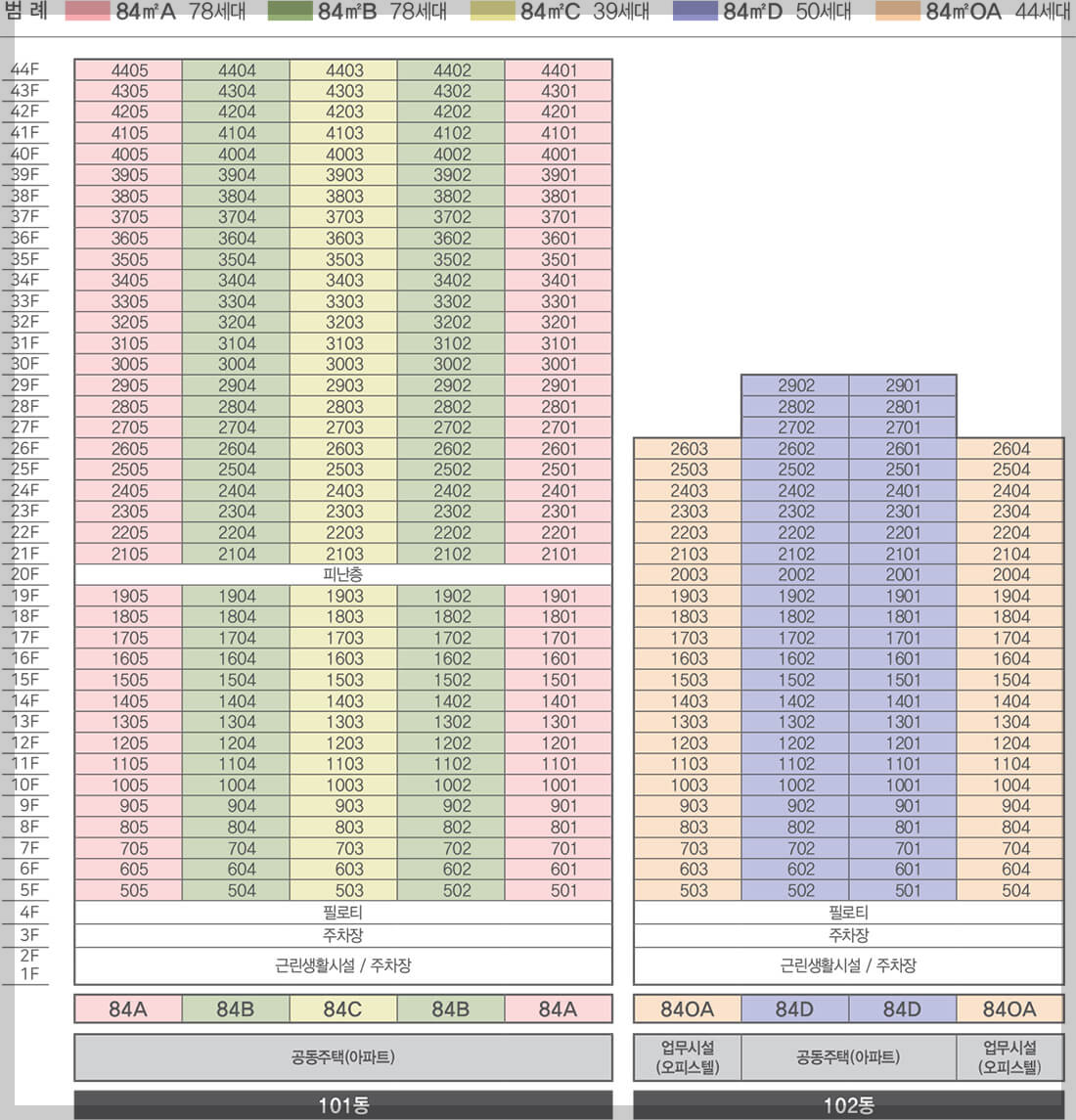Click the '범 례' legend heading
Image resolution: width=1076 pixels, height=1120 pixels.
tap(25, 11)
